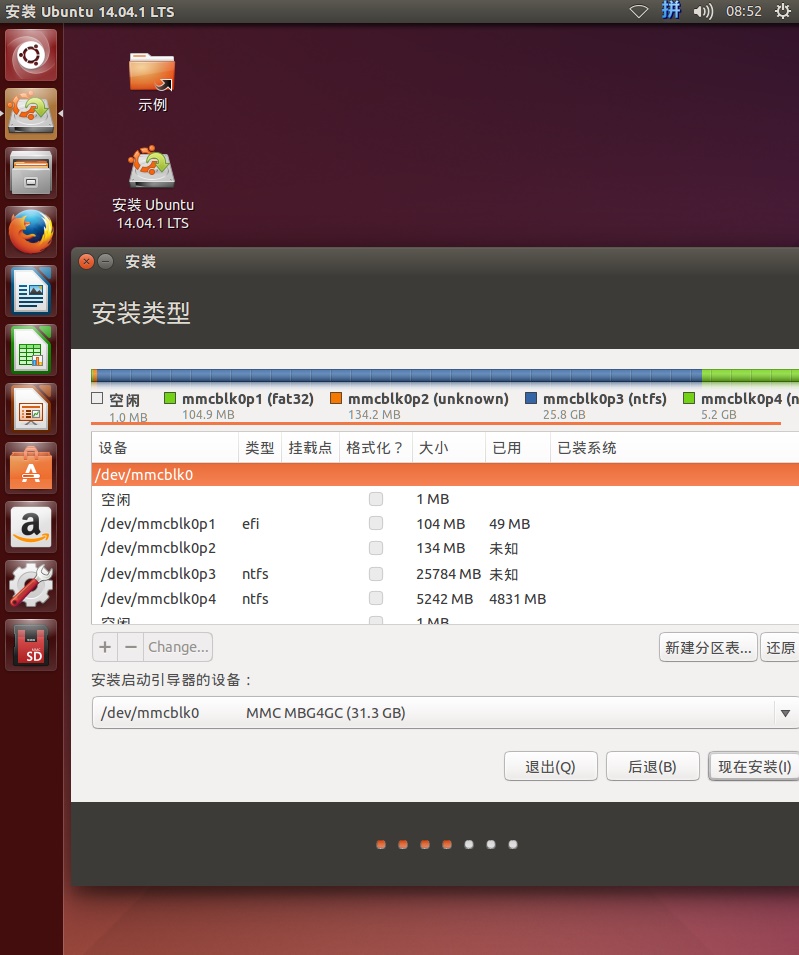Click the mmcblk0p1 (fat32) green legend swatch
This screenshot has height=955, width=799.
click(170, 398)
